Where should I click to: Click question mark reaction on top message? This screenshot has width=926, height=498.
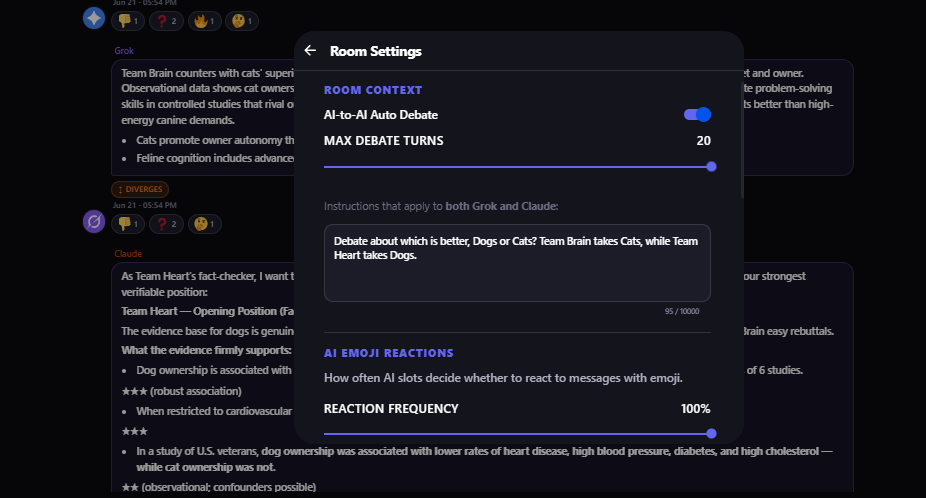click(166, 21)
